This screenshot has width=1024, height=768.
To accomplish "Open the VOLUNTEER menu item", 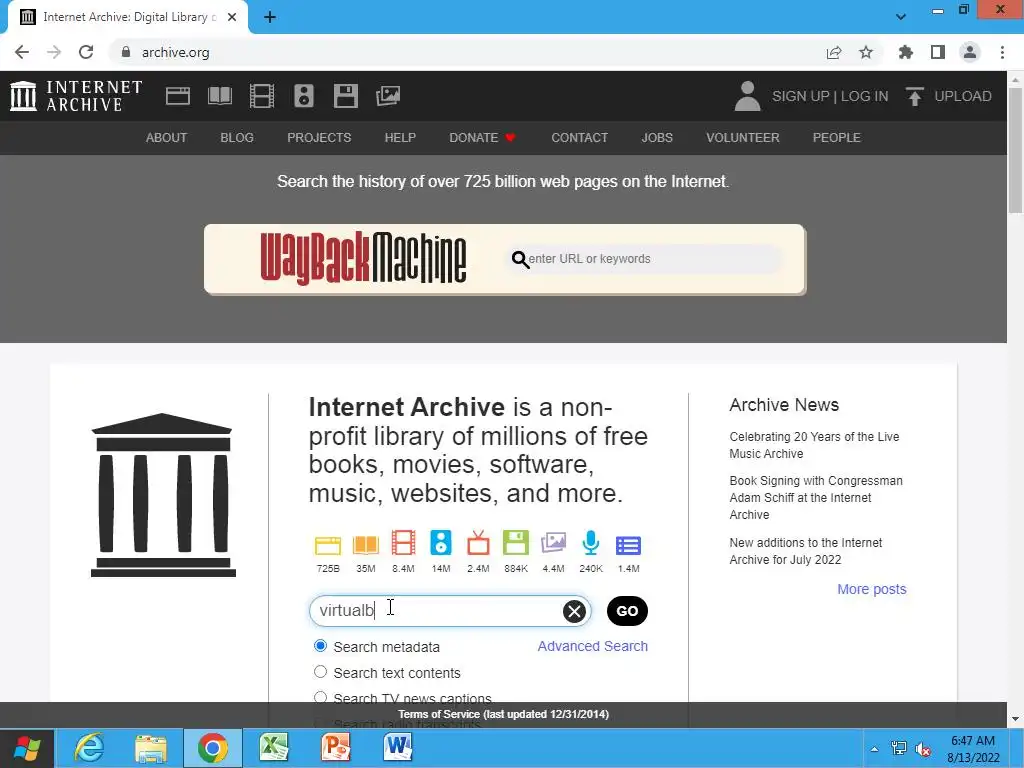I will click(743, 138).
